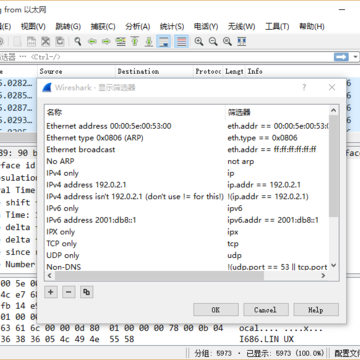Open the 无线(W) menu
Screen dimensions: 360x360
coord(242,26)
